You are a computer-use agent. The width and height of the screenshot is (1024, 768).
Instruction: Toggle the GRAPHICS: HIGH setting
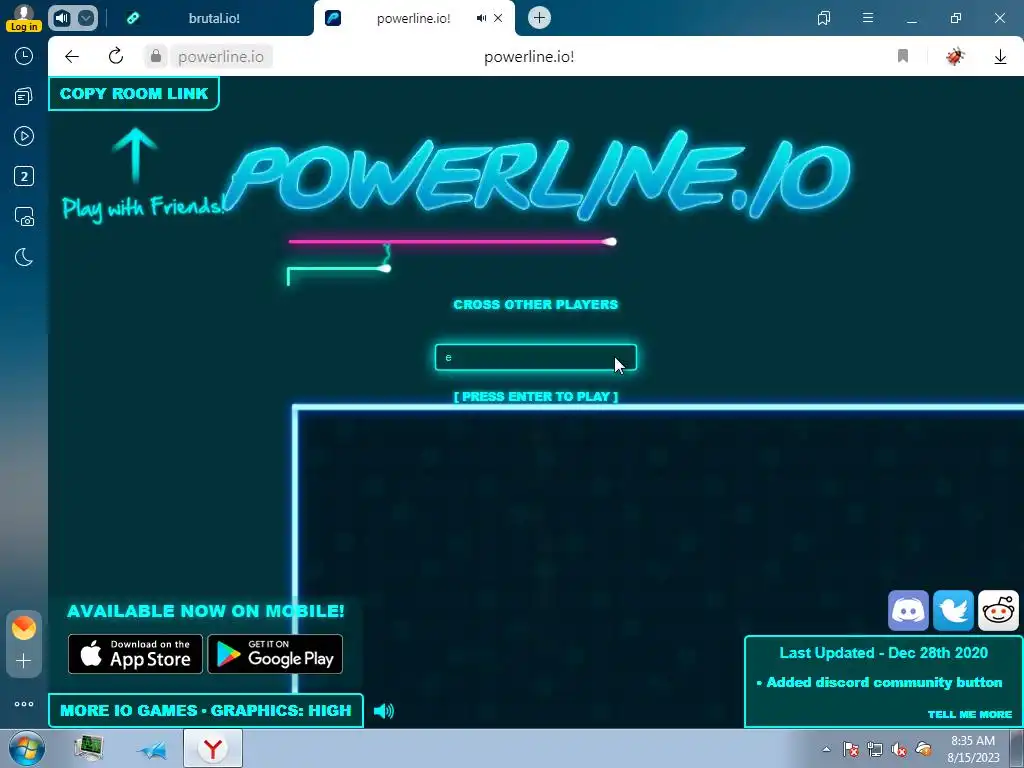point(281,711)
